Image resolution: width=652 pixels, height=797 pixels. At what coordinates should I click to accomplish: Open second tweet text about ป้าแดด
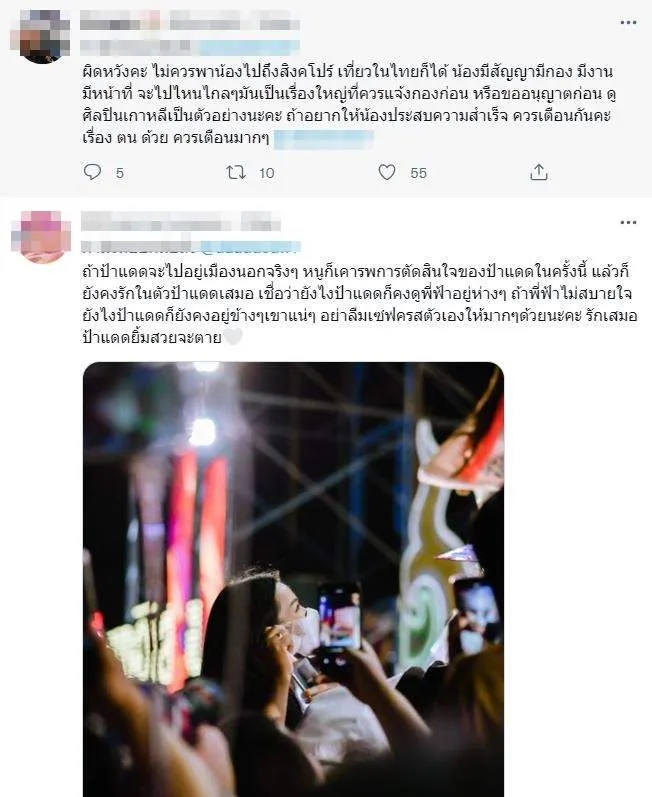(x=359, y=304)
